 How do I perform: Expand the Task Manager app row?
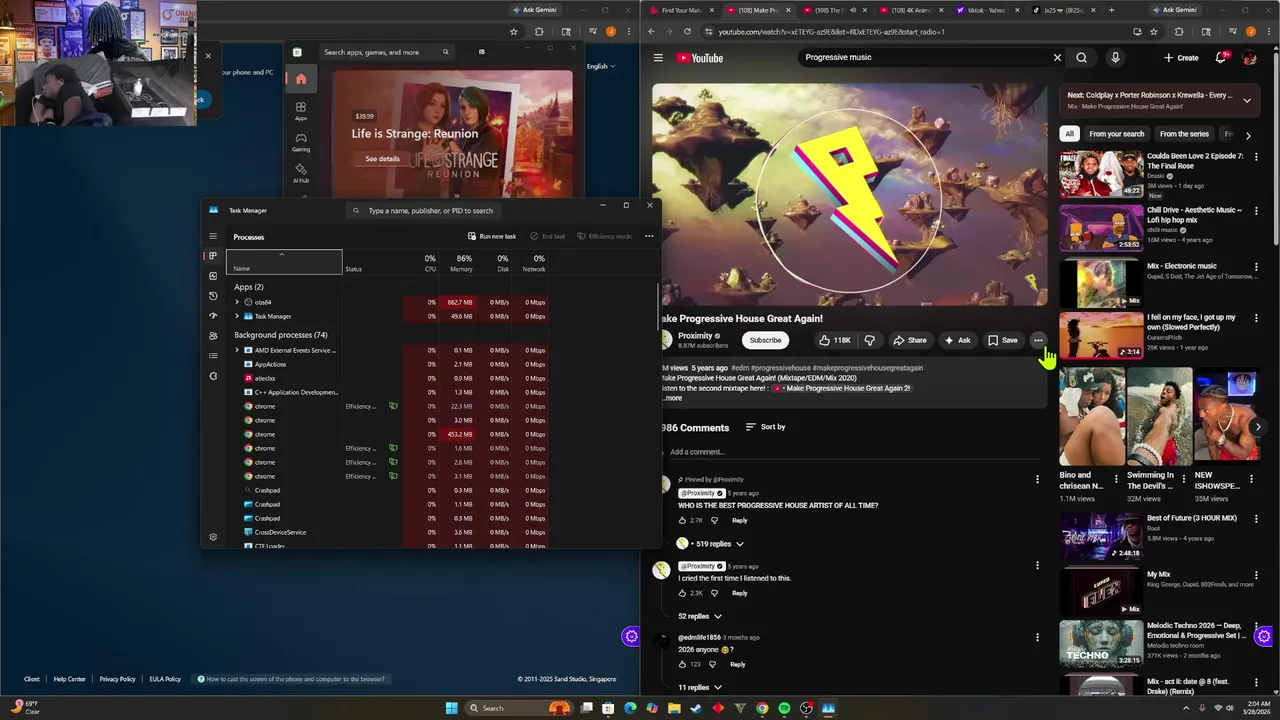tap(237, 316)
